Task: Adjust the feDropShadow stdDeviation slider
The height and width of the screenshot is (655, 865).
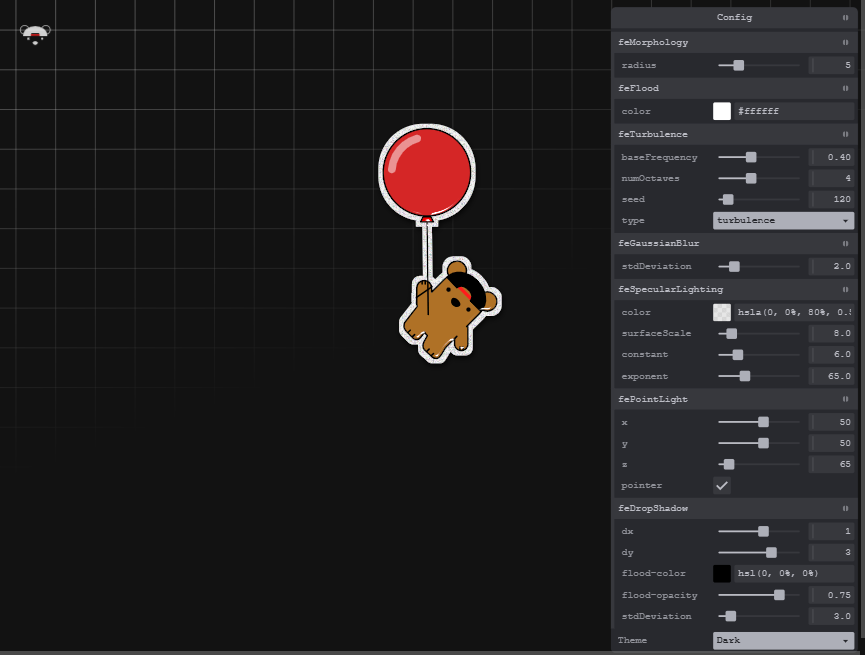Action: point(759,616)
